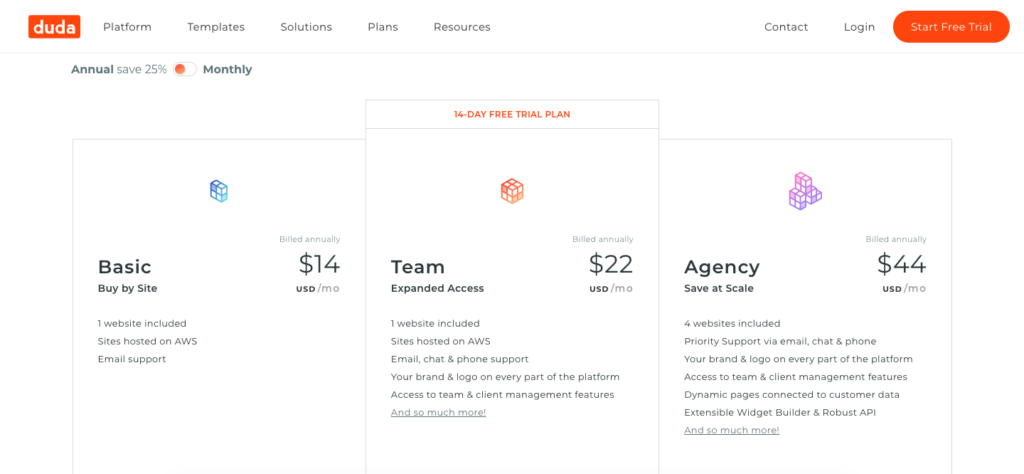Open Team plan's And so much more link
Image resolution: width=1024 pixels, height=474 pixels.
point(438,413)
